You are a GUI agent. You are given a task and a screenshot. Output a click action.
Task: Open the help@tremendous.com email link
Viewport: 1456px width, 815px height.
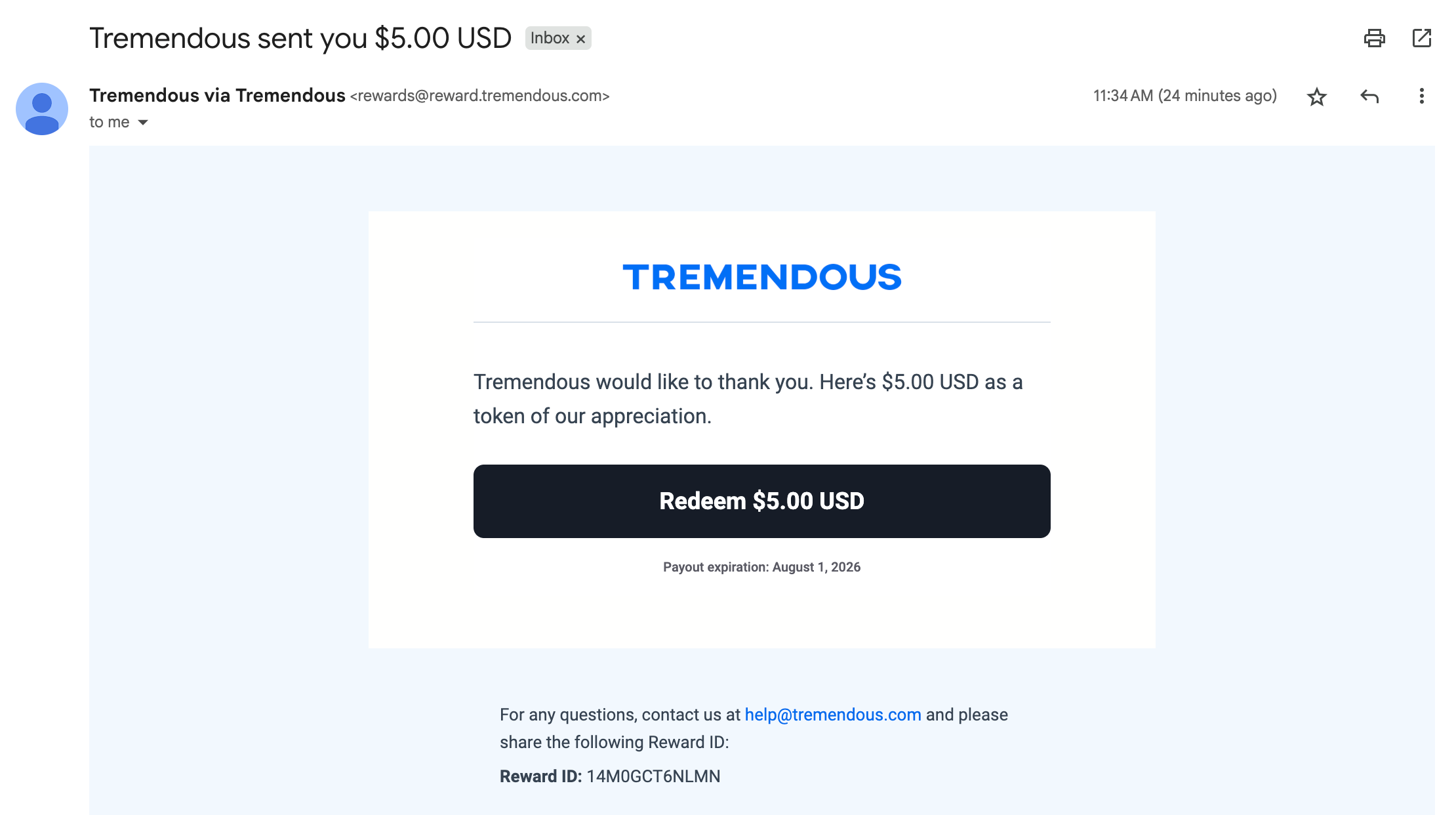click(x=832, y=715)
